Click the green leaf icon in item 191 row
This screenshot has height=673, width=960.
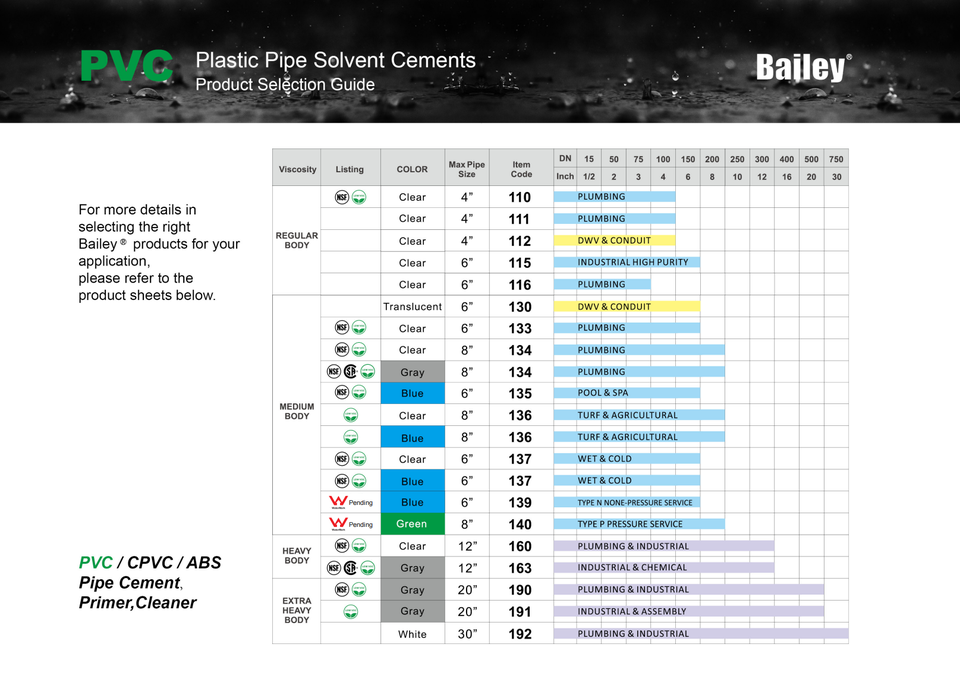point(350,611)
